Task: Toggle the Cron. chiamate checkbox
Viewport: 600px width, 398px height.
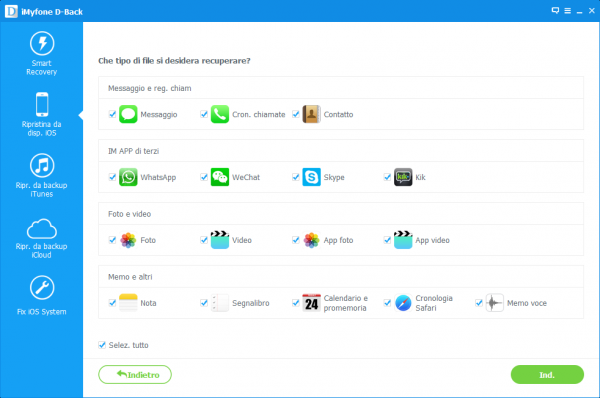Action: pos(204,114)
